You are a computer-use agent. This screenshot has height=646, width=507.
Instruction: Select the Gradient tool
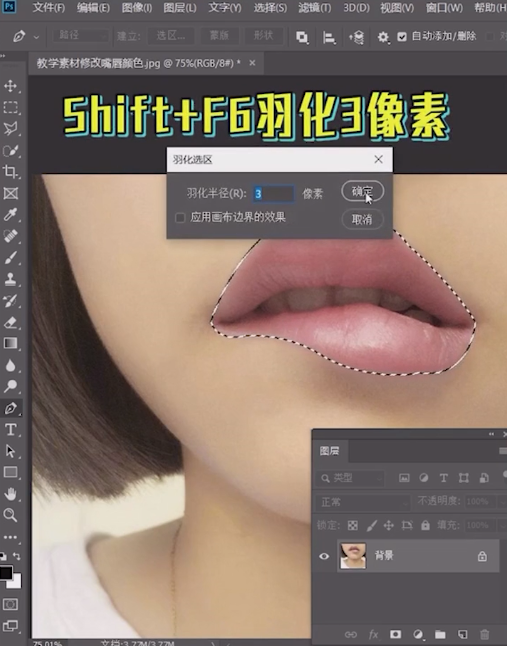pyautogui.click(x=11, y=344)
